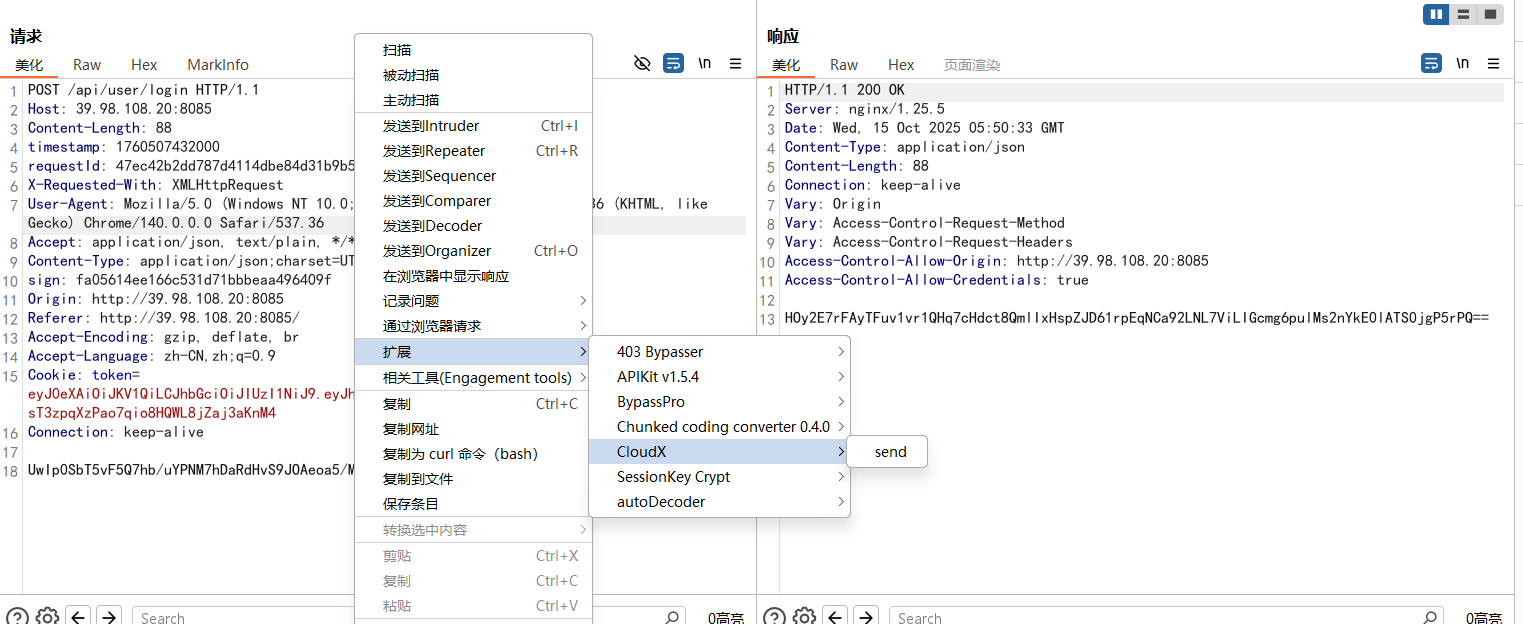The height and width of the screenshot is (624, 1523).
Task: Open the response panel hamburger menu
Action: [1493, 63]
